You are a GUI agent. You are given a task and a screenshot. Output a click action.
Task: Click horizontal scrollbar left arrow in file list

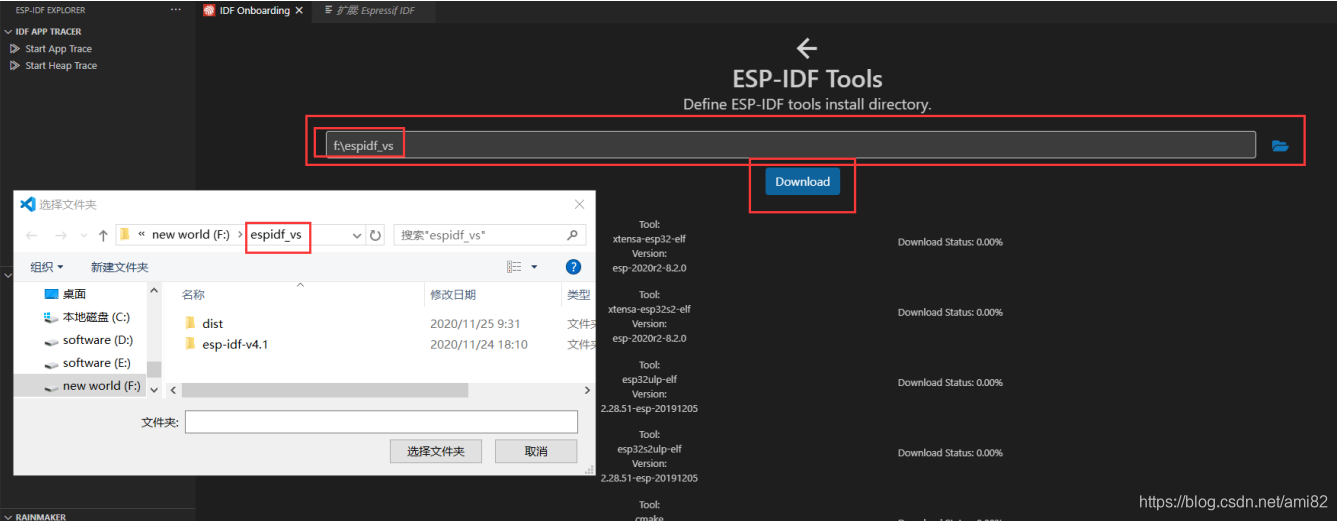173,390
